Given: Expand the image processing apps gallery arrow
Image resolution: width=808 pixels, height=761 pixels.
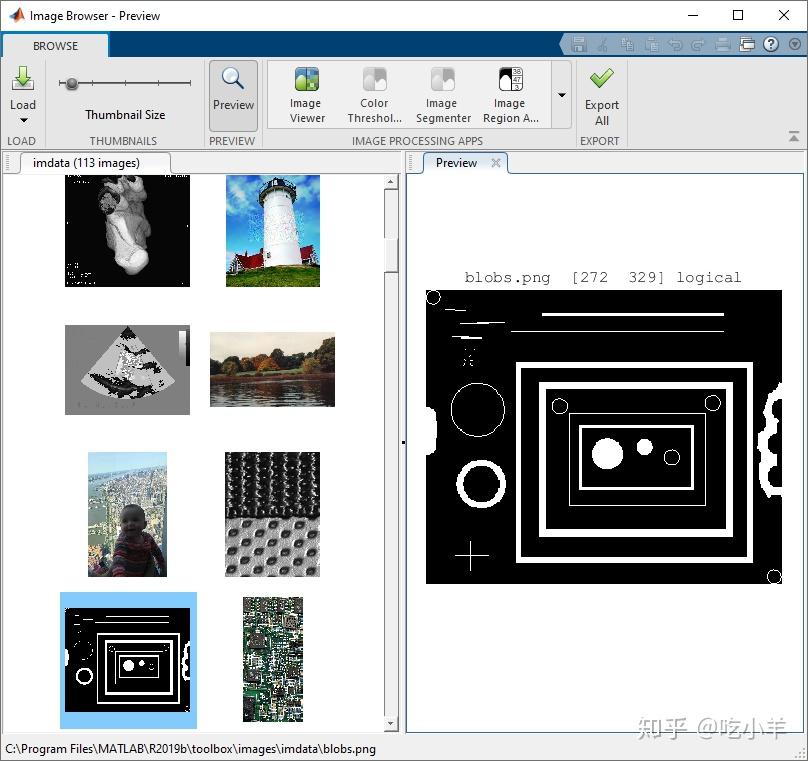Looking at the screenshot, I should click(x=562, y=95).
